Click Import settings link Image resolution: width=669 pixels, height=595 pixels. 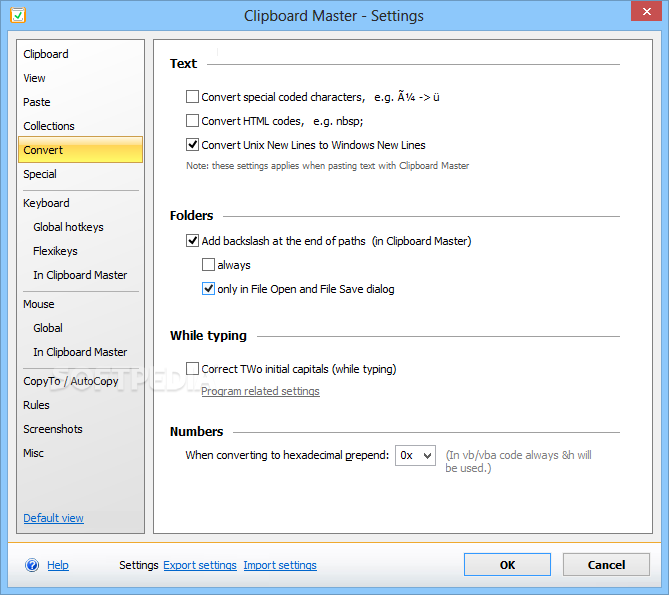(x=280, y=565)
